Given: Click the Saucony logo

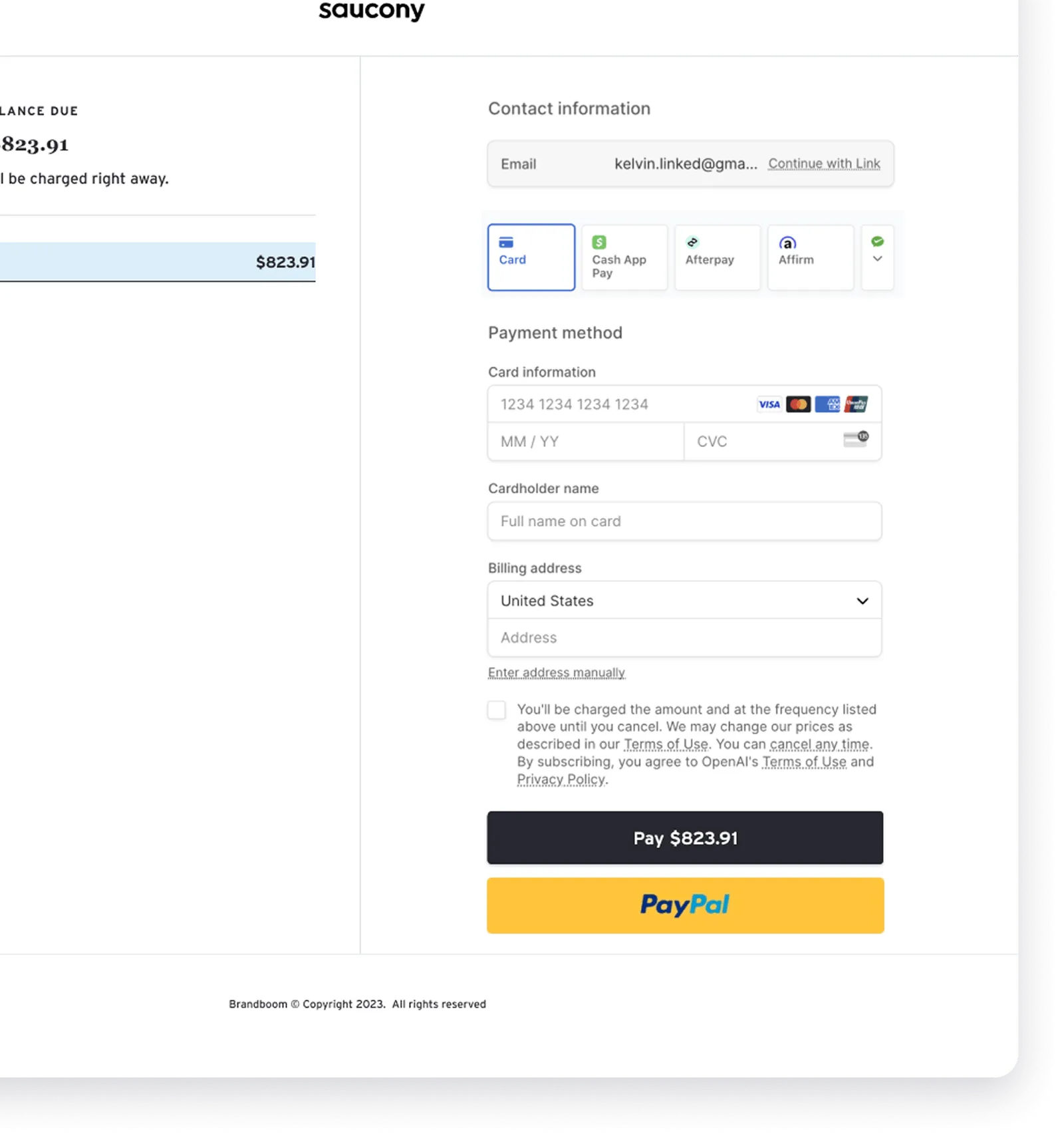Looking at the screenshot, I should 371,11.
